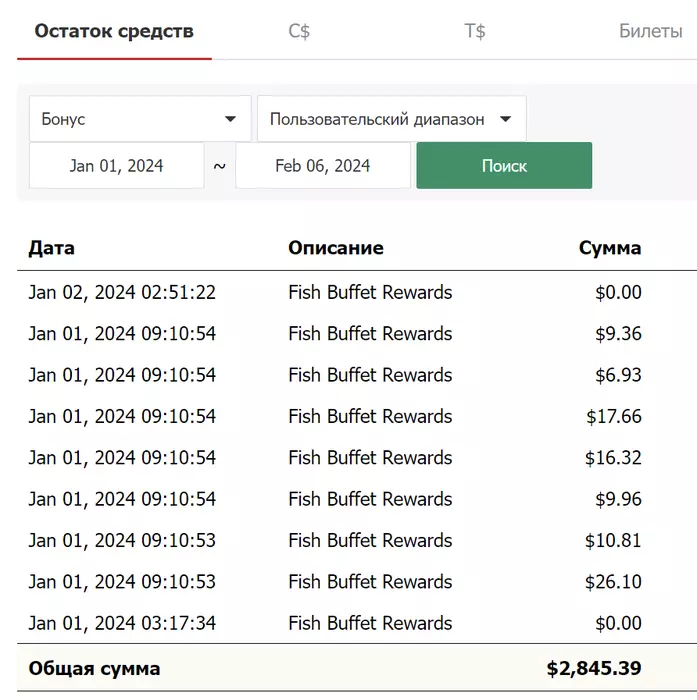Click the Jan 01, 2024 start date field
This screenshot has height=700, width=697.
point(116,166)
